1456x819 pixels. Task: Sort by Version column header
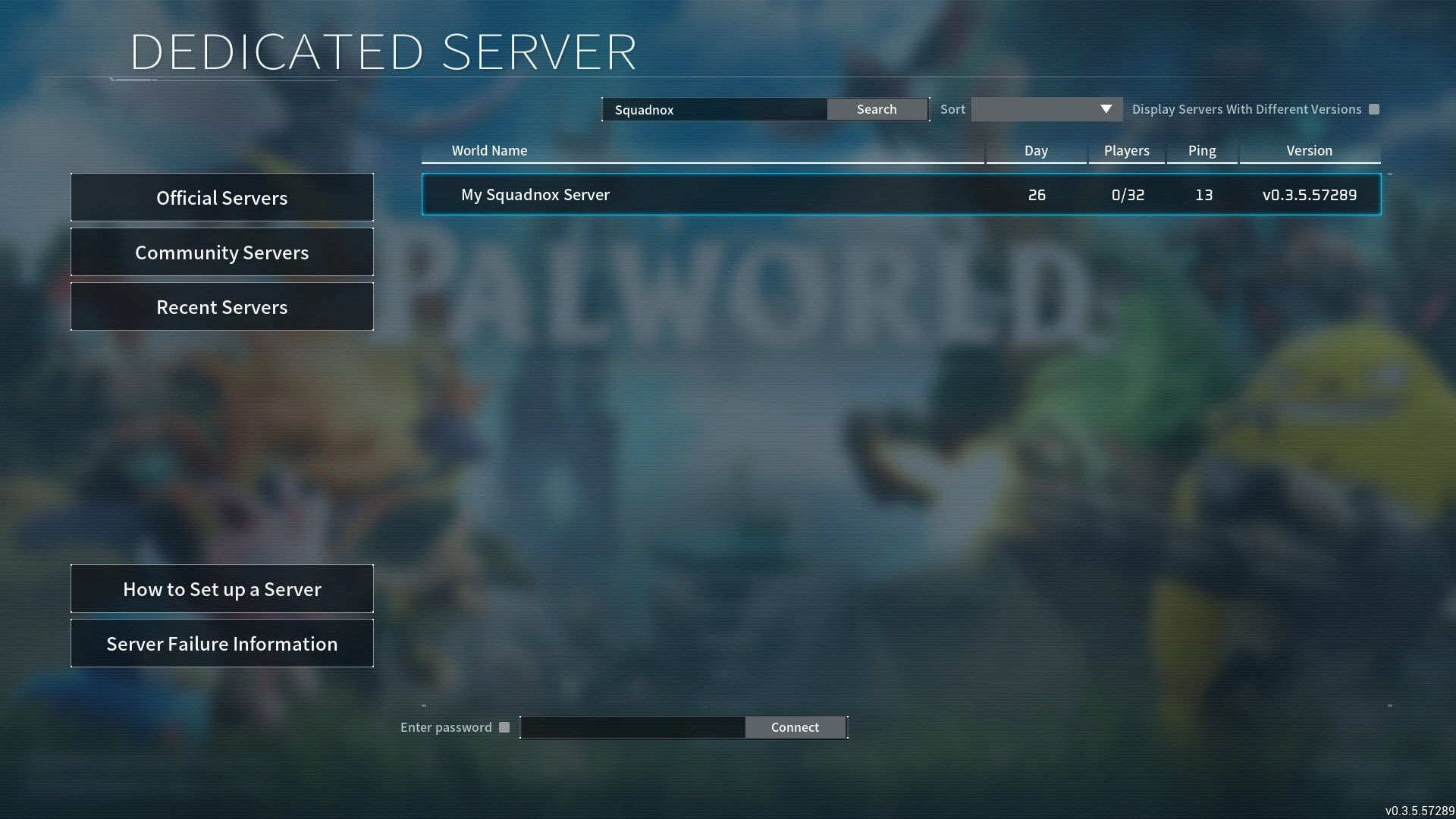1309,150
